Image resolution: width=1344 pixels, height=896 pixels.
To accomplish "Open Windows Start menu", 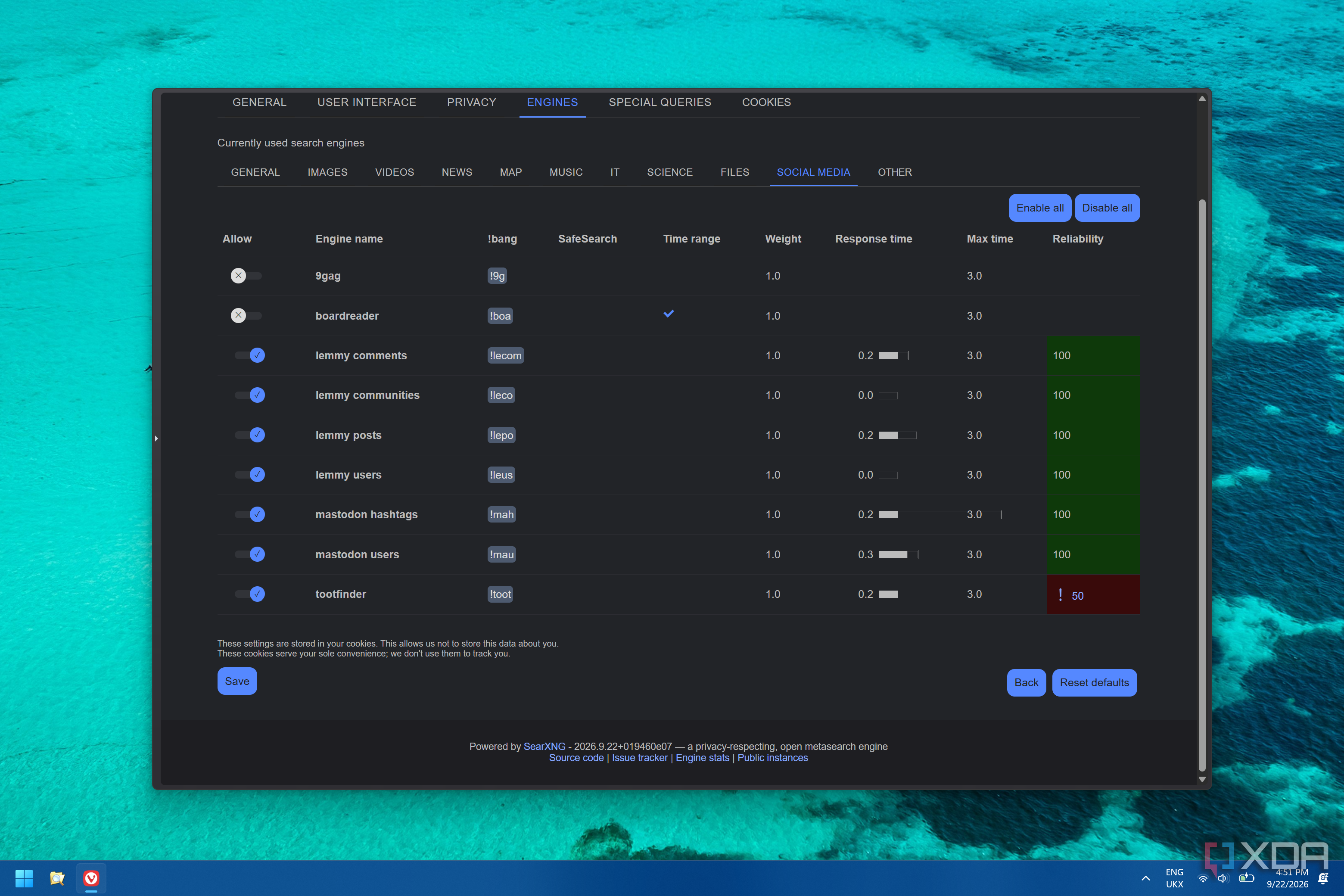I will [x=24, y=878].
